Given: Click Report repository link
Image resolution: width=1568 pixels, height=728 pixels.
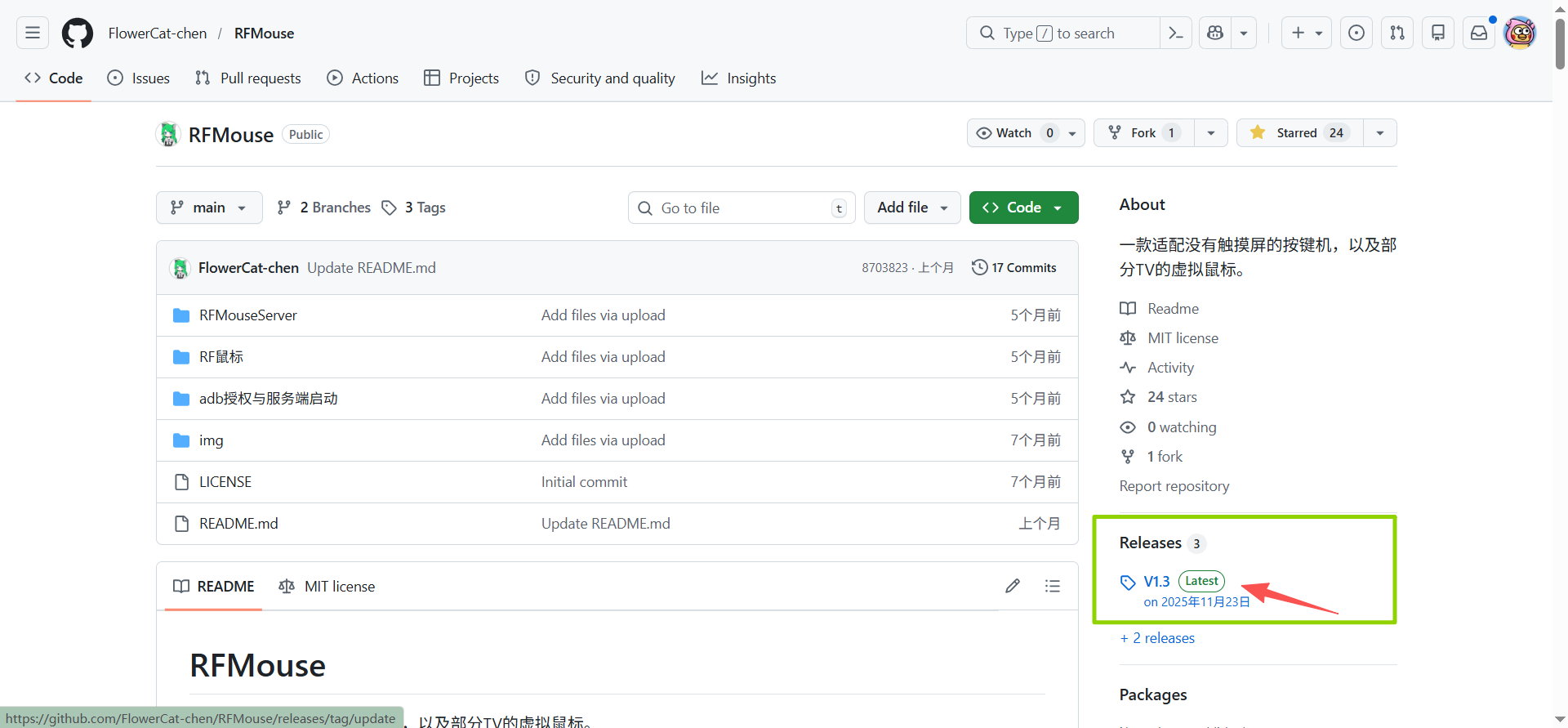Looking at the screenshot, I should coord(1174,486).
